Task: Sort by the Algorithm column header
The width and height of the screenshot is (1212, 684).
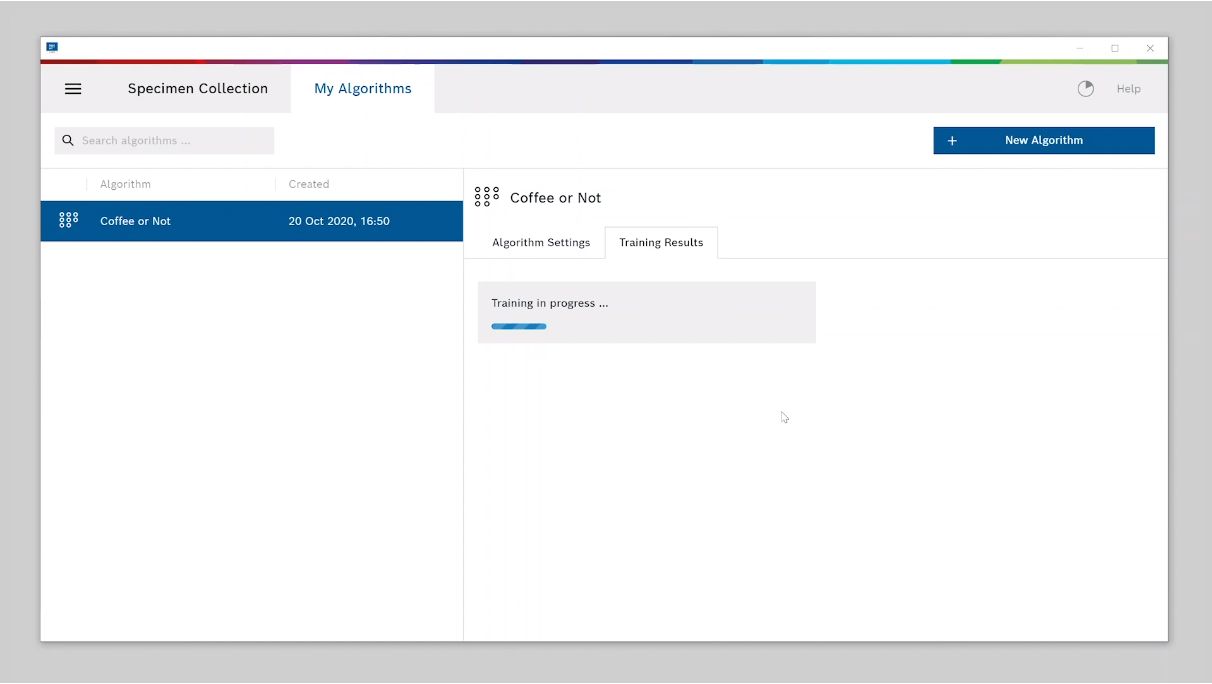Action: (x=126, y=184)
